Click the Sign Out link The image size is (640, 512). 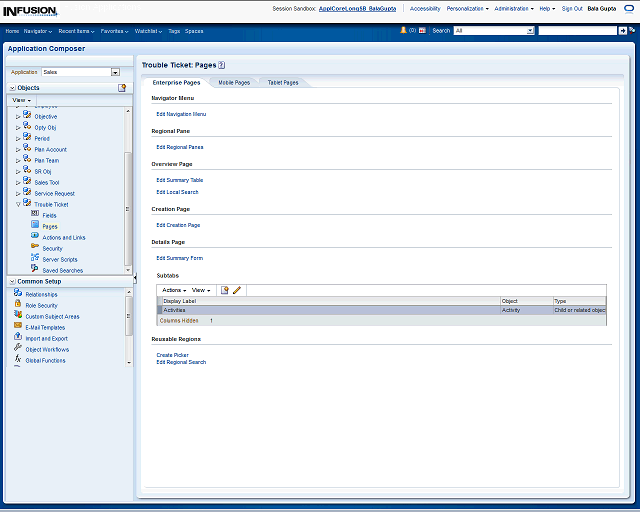point(572,8)
